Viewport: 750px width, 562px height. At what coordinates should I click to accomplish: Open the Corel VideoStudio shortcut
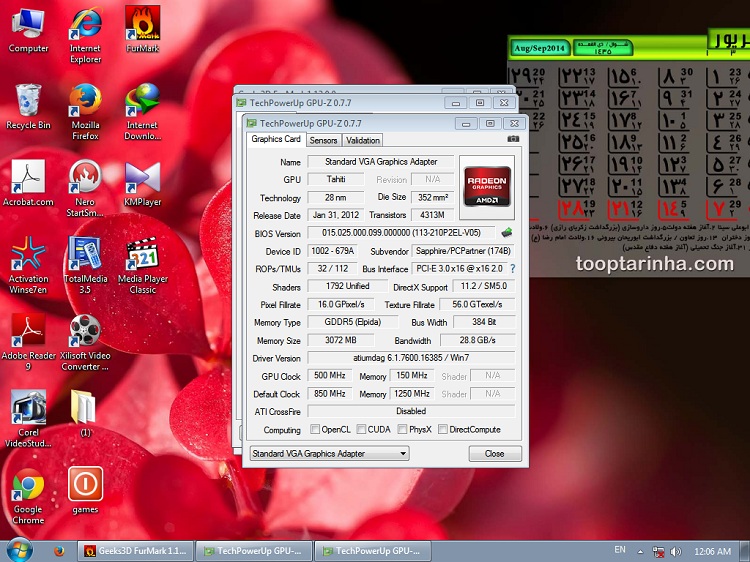pos(28,419)
